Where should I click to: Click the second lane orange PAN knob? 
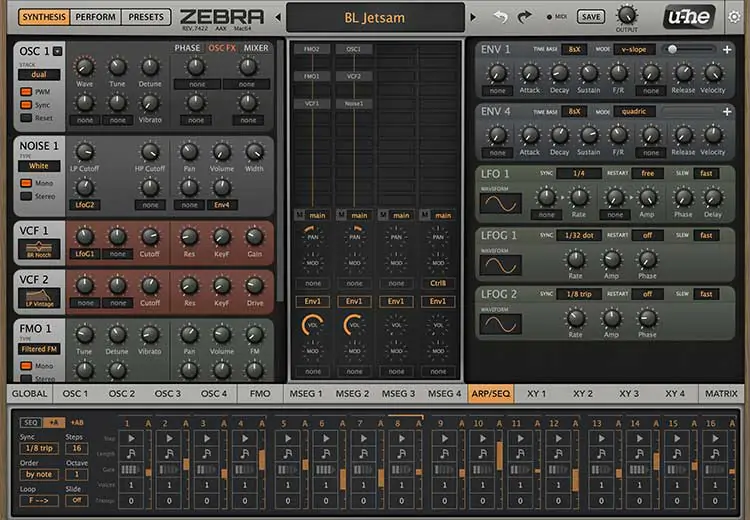(x=354, y=236)
